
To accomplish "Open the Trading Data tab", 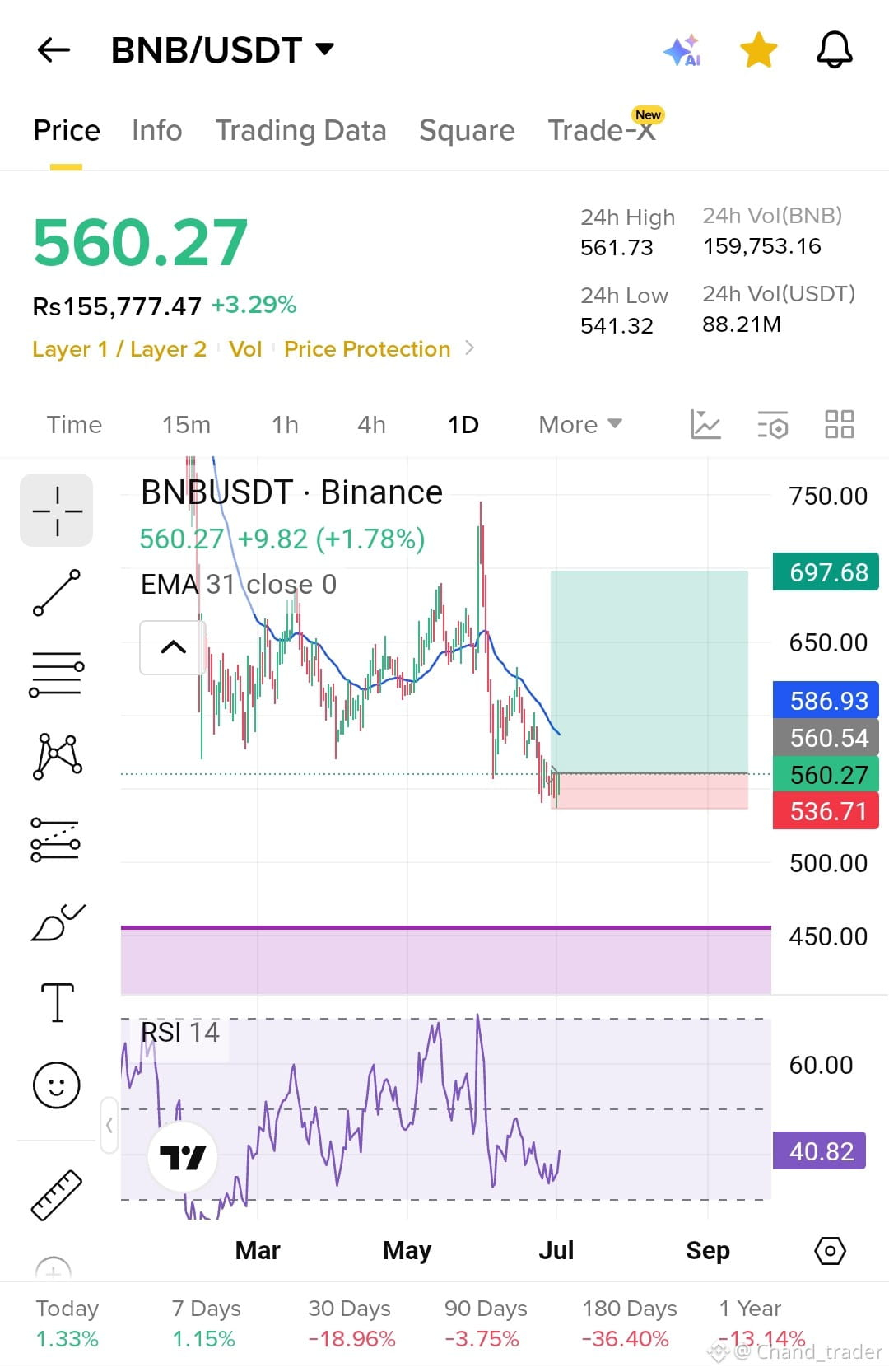I will click(x=300, y=131).
